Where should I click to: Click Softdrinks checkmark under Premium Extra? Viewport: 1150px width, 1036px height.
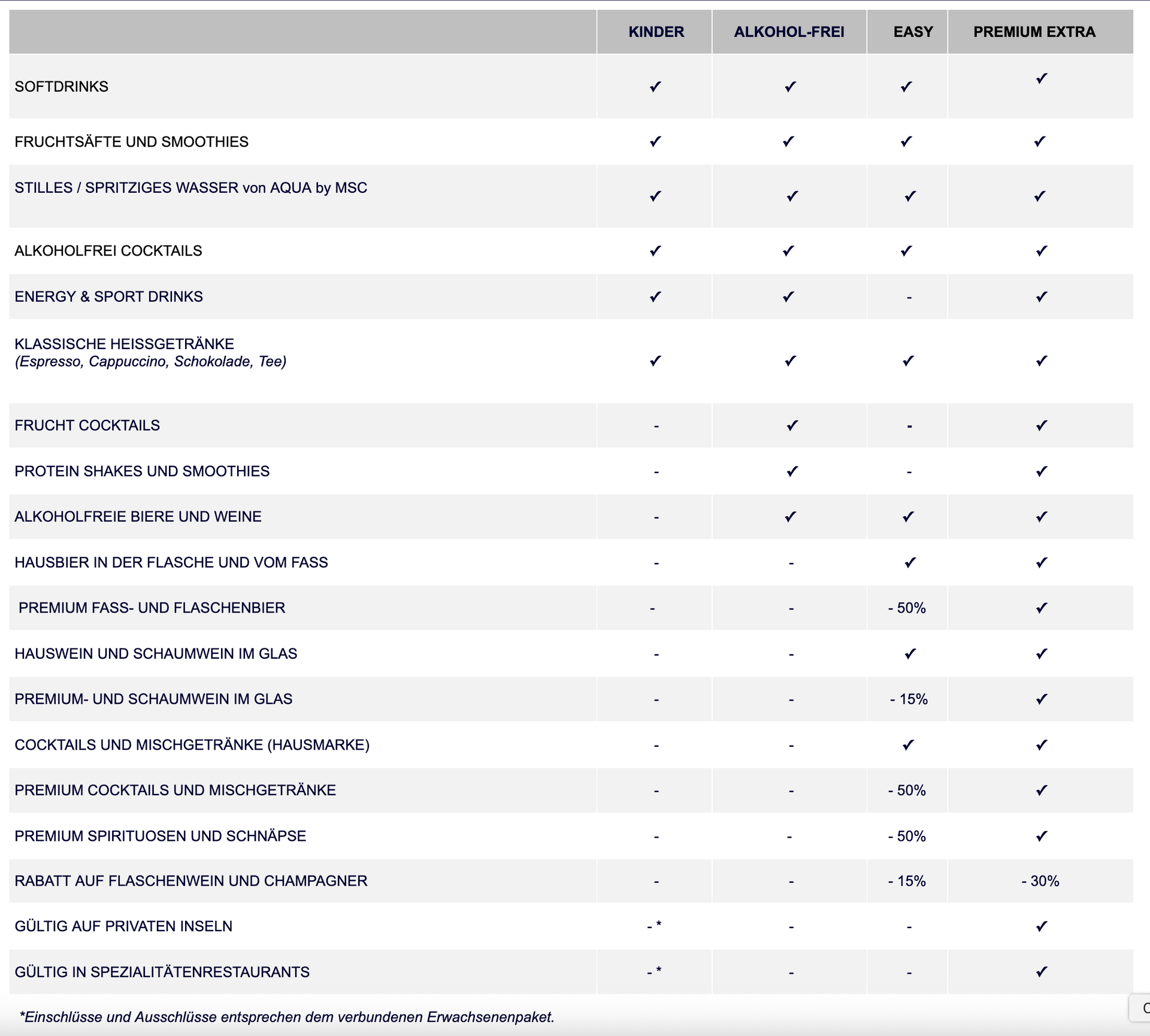[x=1042, y=78]
